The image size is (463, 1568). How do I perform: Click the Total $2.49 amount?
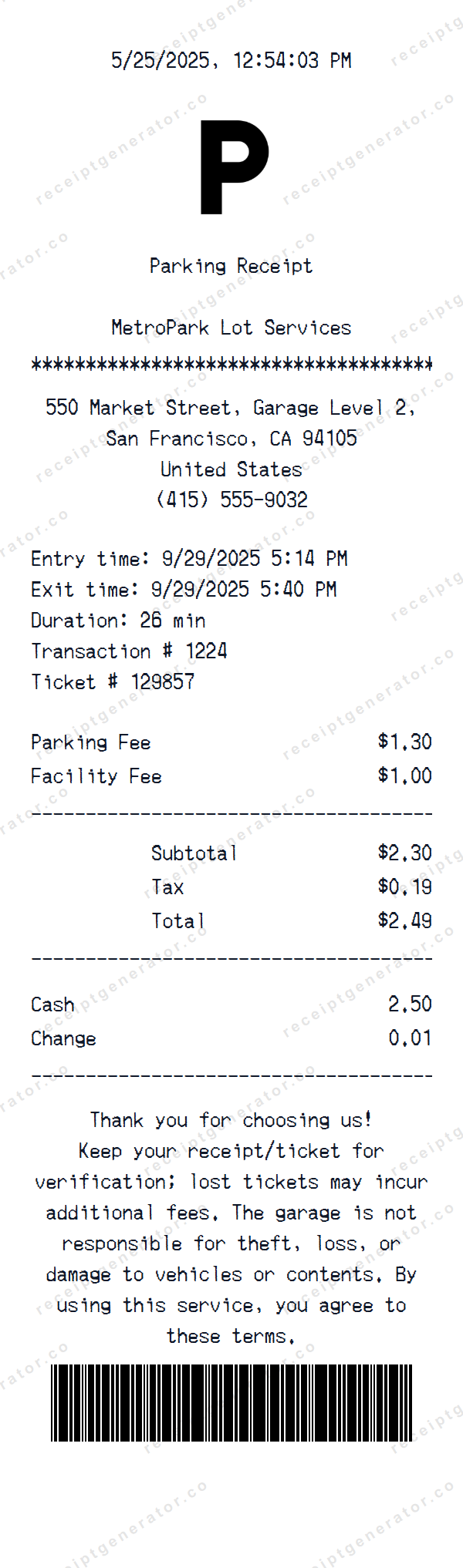tap(404, 920)
